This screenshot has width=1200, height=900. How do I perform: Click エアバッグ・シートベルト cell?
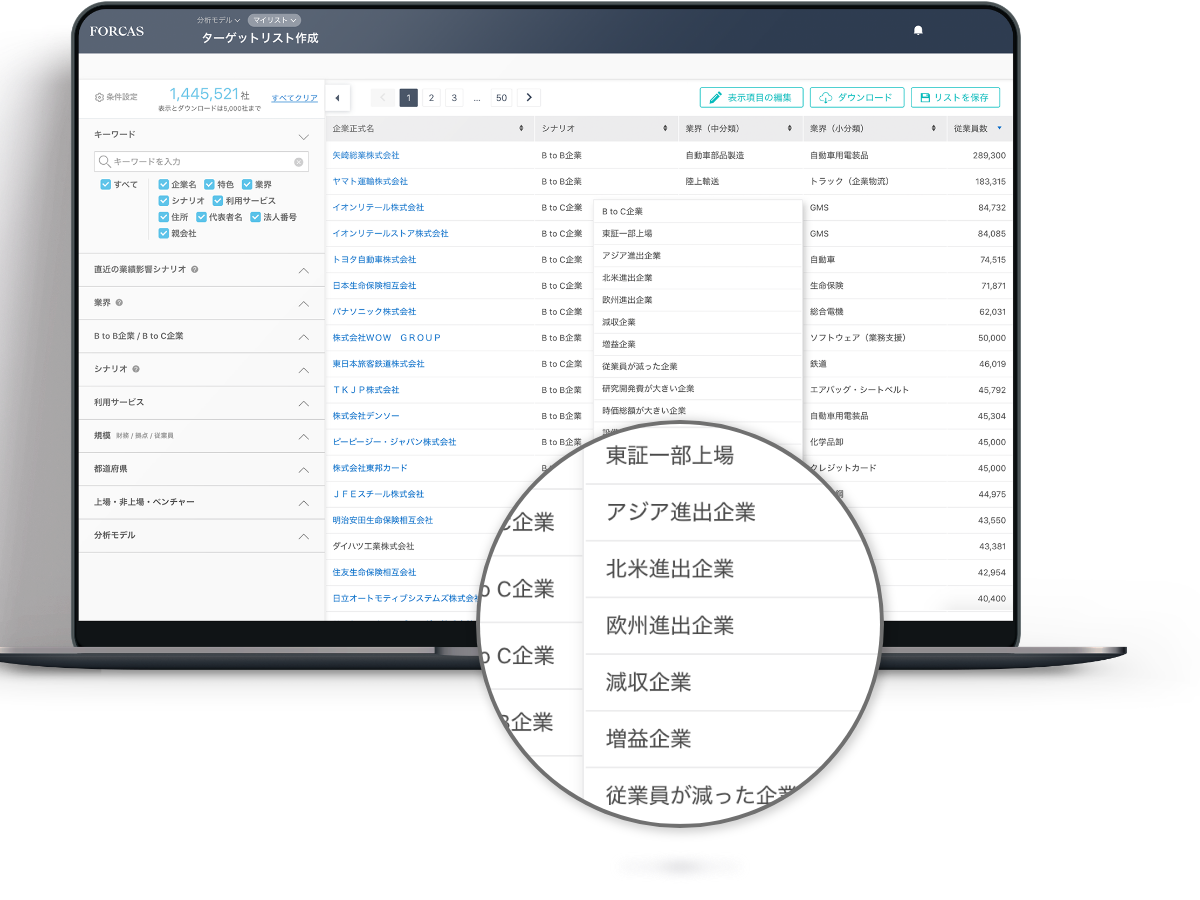tap(859, 389)
